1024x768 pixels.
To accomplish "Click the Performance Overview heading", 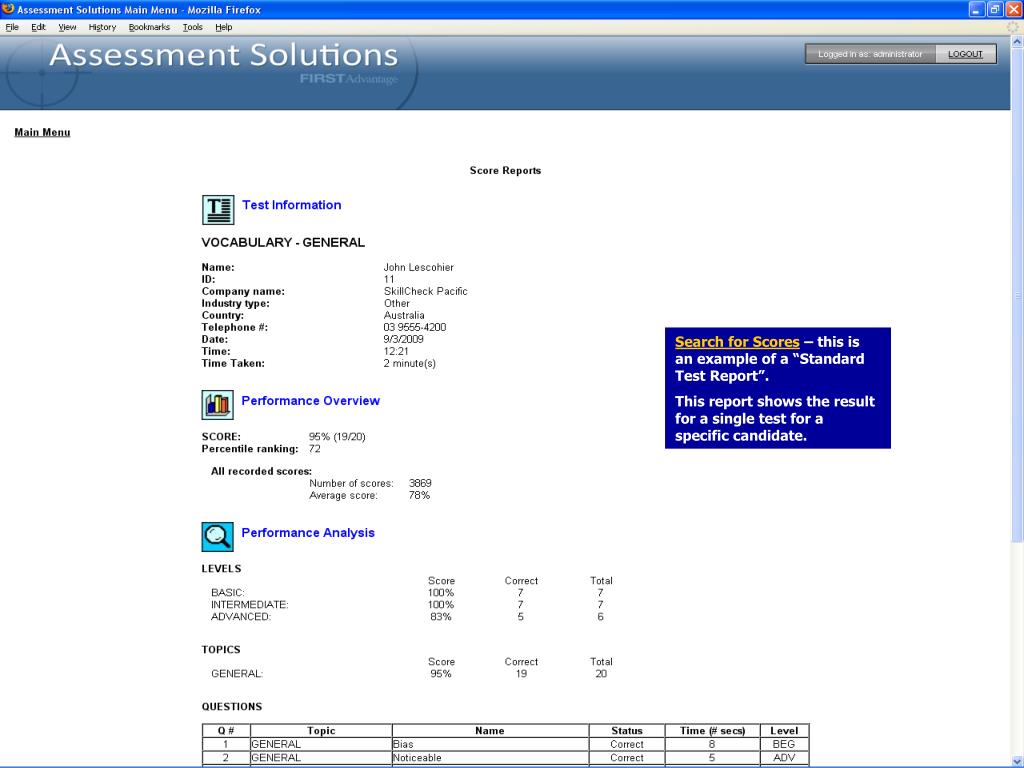I will [310, 401].
